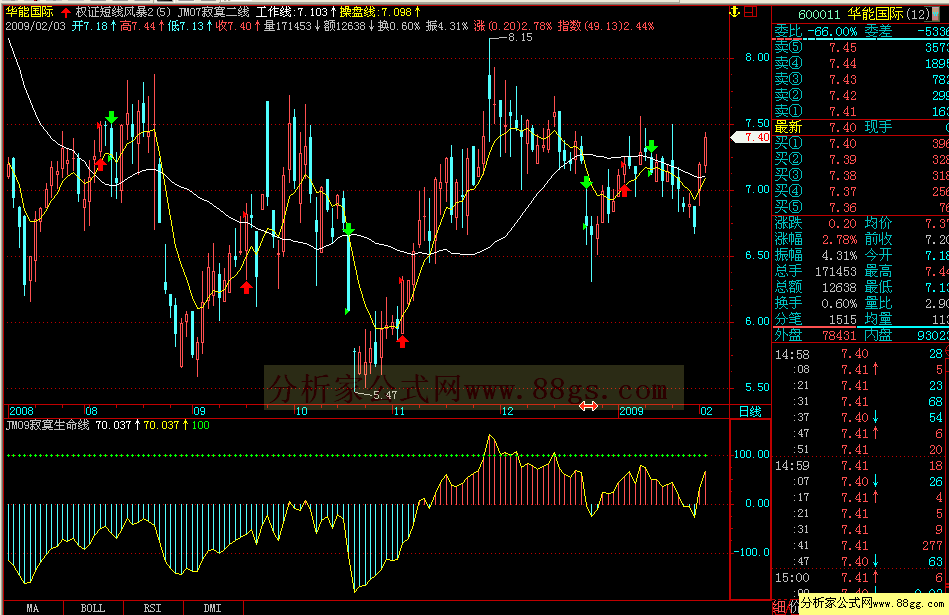This screenshot has height=615, width=949.
Task: Click the -100.0 level on sub-chart axis
Action: click(751, 552)
